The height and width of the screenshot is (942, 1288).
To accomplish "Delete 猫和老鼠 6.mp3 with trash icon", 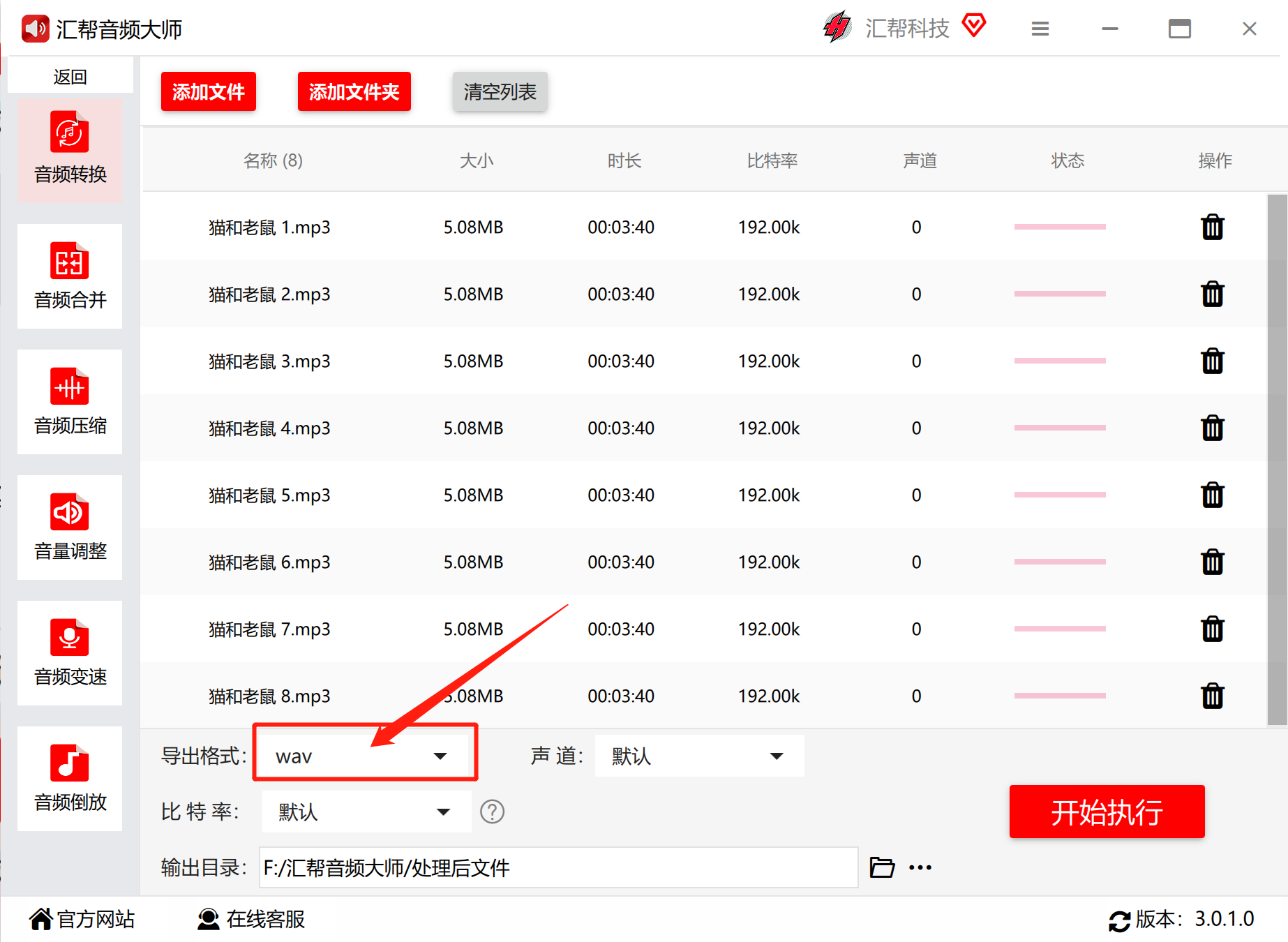I will pos(1213,562).
